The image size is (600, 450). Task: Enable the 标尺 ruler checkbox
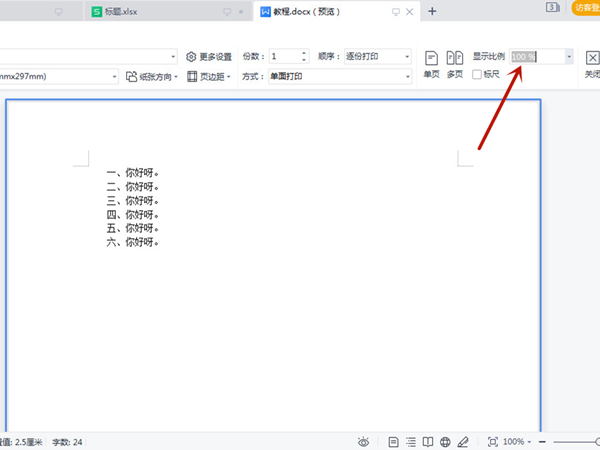pyautogui.click(x=478, y=75)
